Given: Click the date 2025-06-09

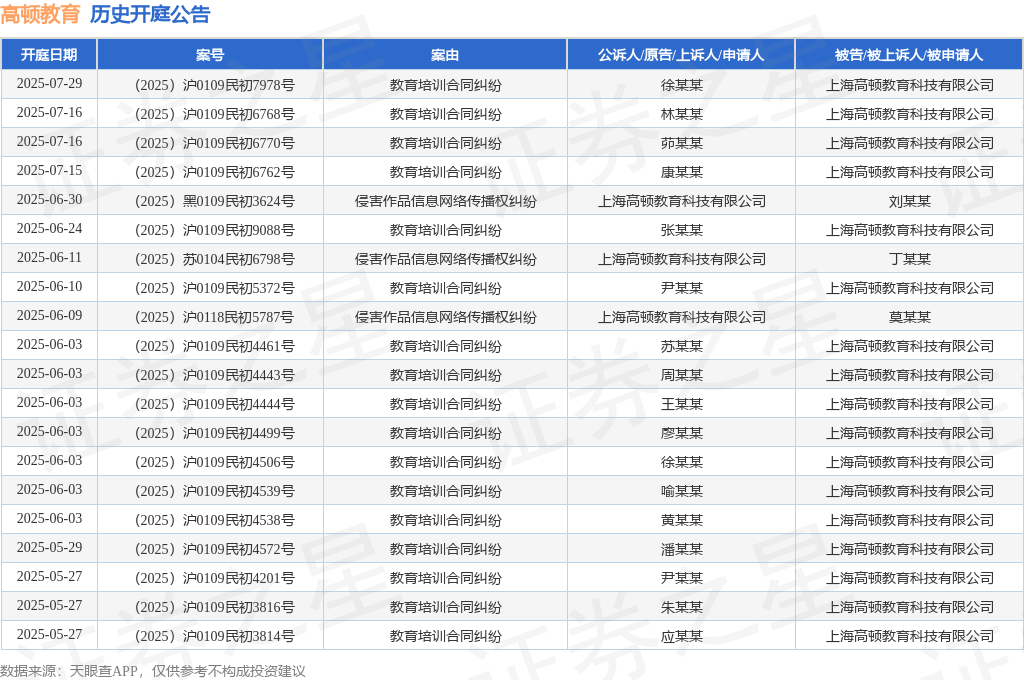Looking at the screenshot, I should tap(50, 316).
